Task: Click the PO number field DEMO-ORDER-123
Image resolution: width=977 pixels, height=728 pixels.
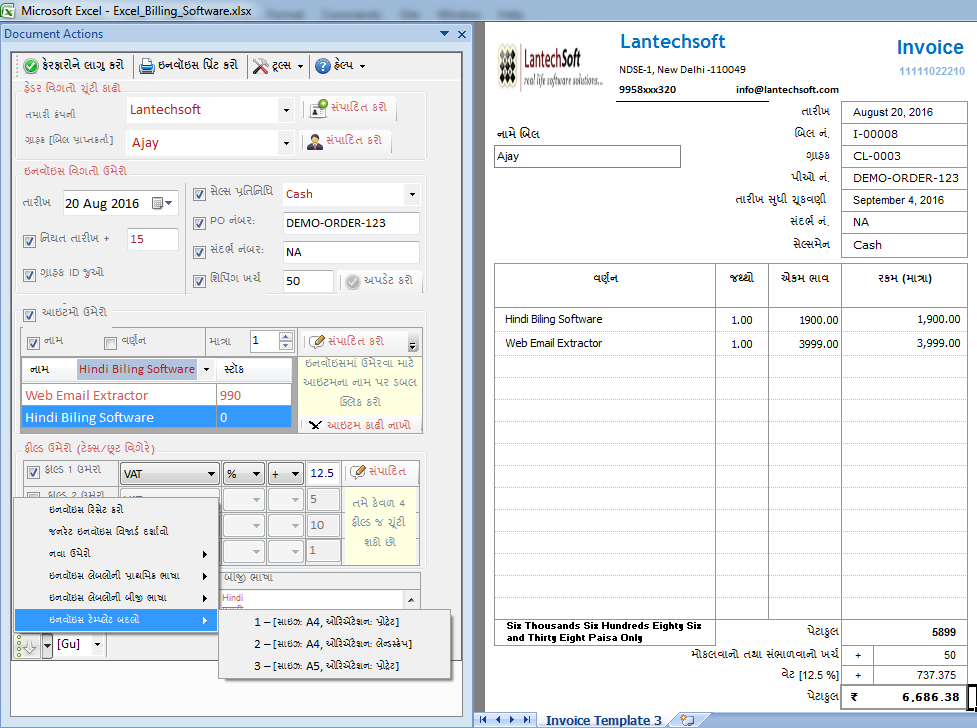Action: (351, 223)
